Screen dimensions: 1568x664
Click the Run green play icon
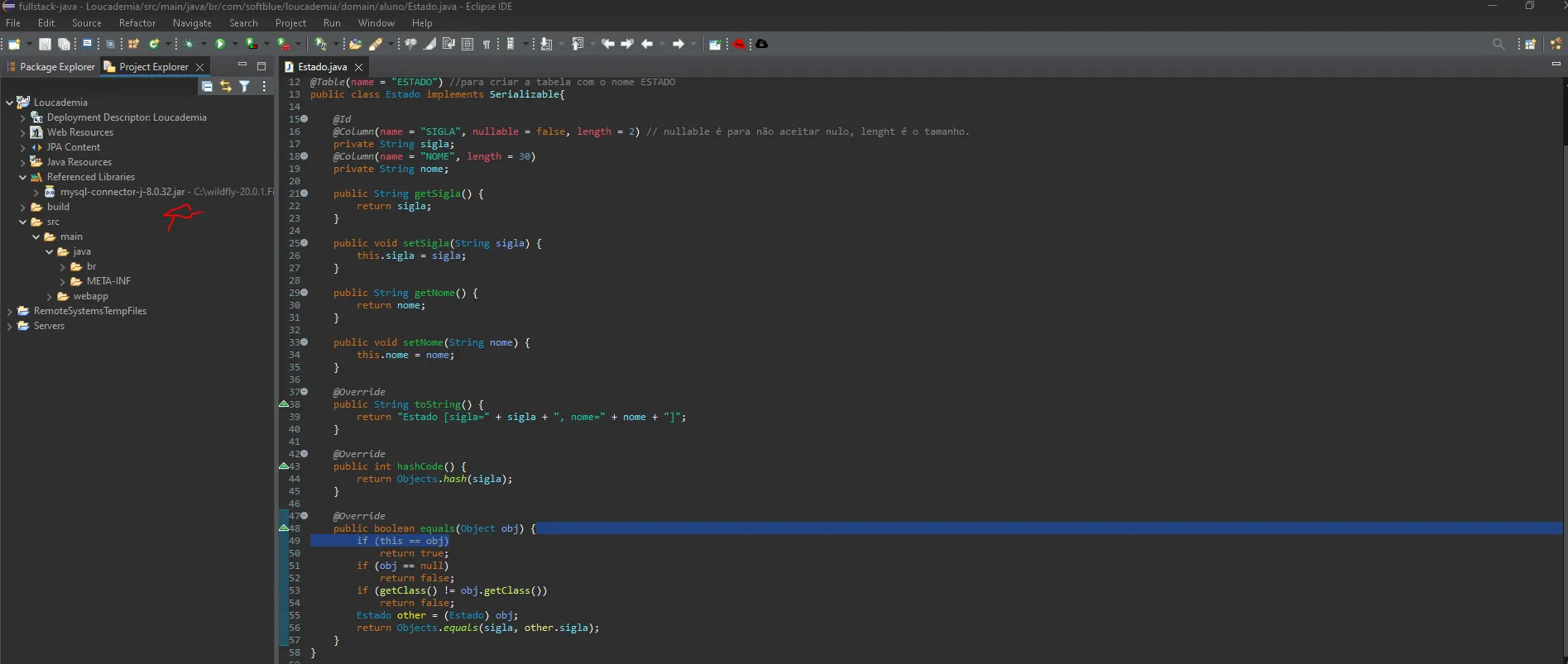(220, 44)
